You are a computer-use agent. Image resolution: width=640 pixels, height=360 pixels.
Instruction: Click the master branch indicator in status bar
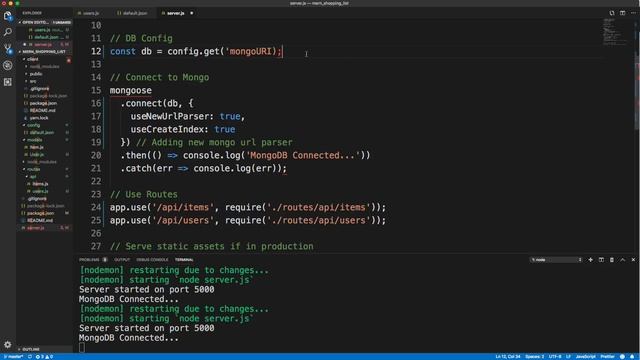coord(13,357)
